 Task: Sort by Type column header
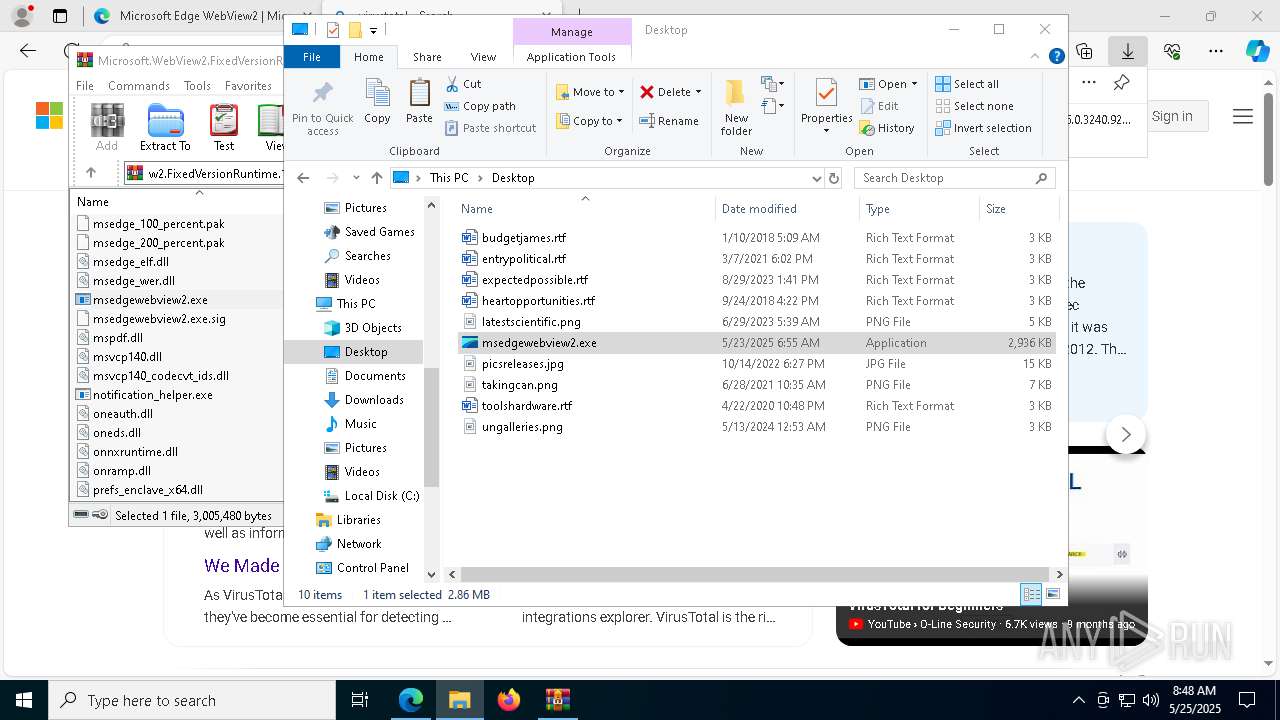pyautogui.click(x=919, y=209)
